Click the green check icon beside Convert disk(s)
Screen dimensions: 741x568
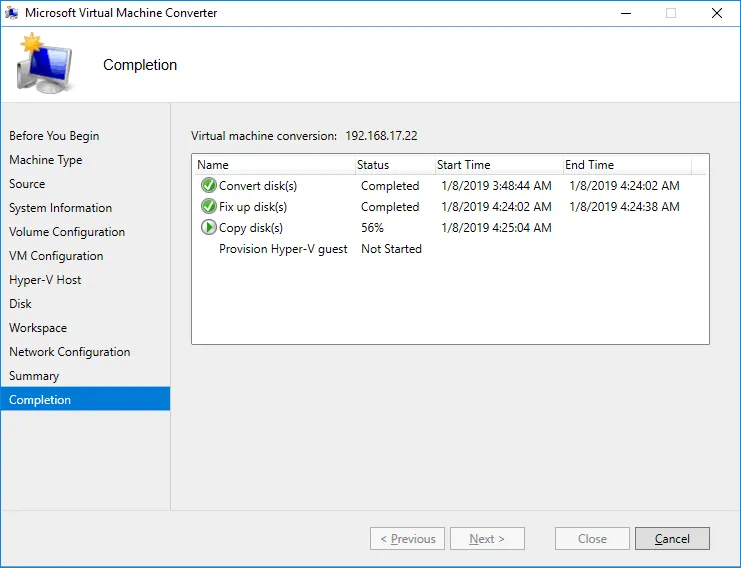click(208, 185)
